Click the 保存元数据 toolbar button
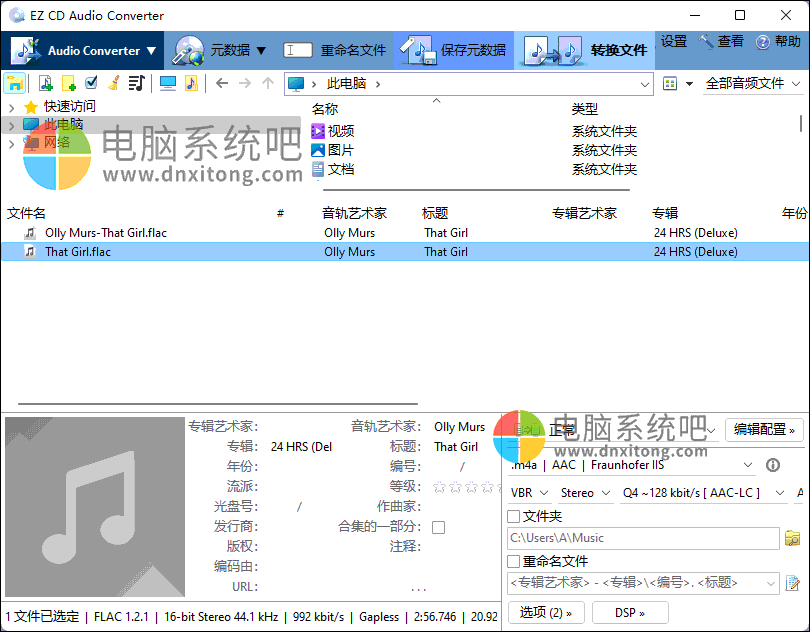The image size is (810, 632). coord(454,51)
